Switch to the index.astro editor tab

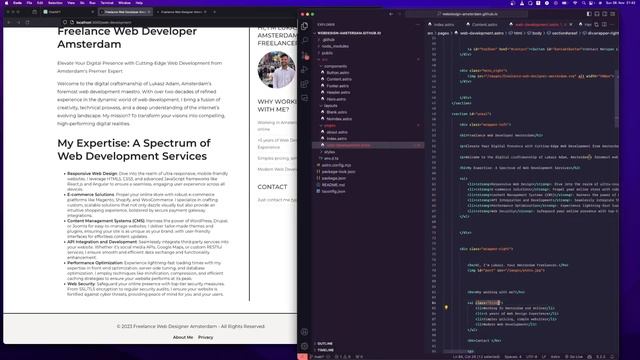(x=441, y=24)
